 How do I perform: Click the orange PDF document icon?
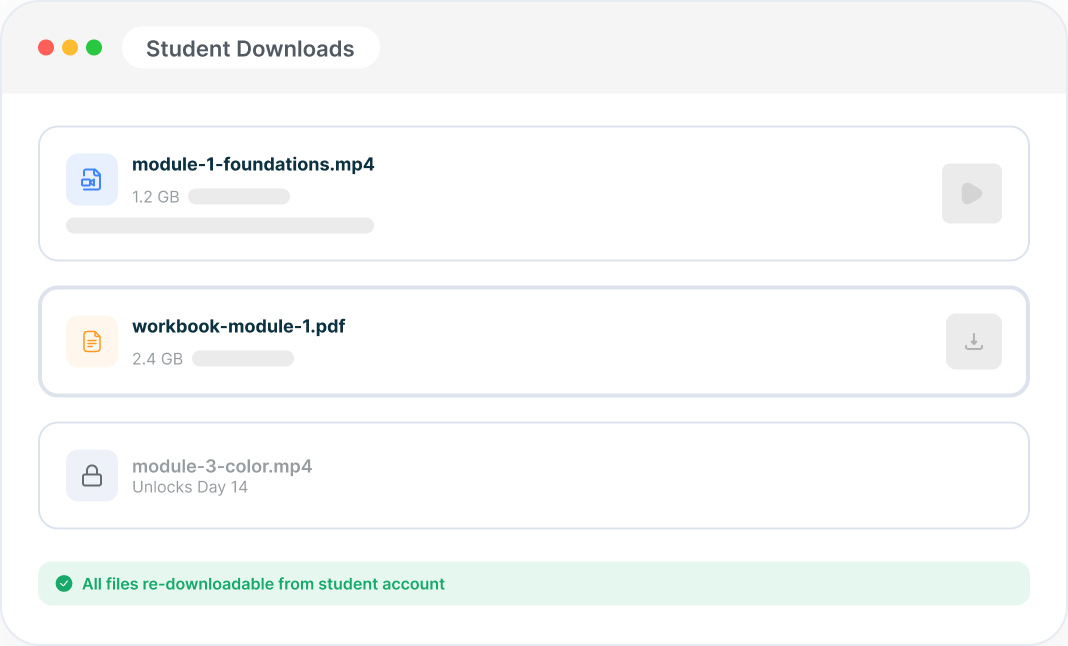92,341
